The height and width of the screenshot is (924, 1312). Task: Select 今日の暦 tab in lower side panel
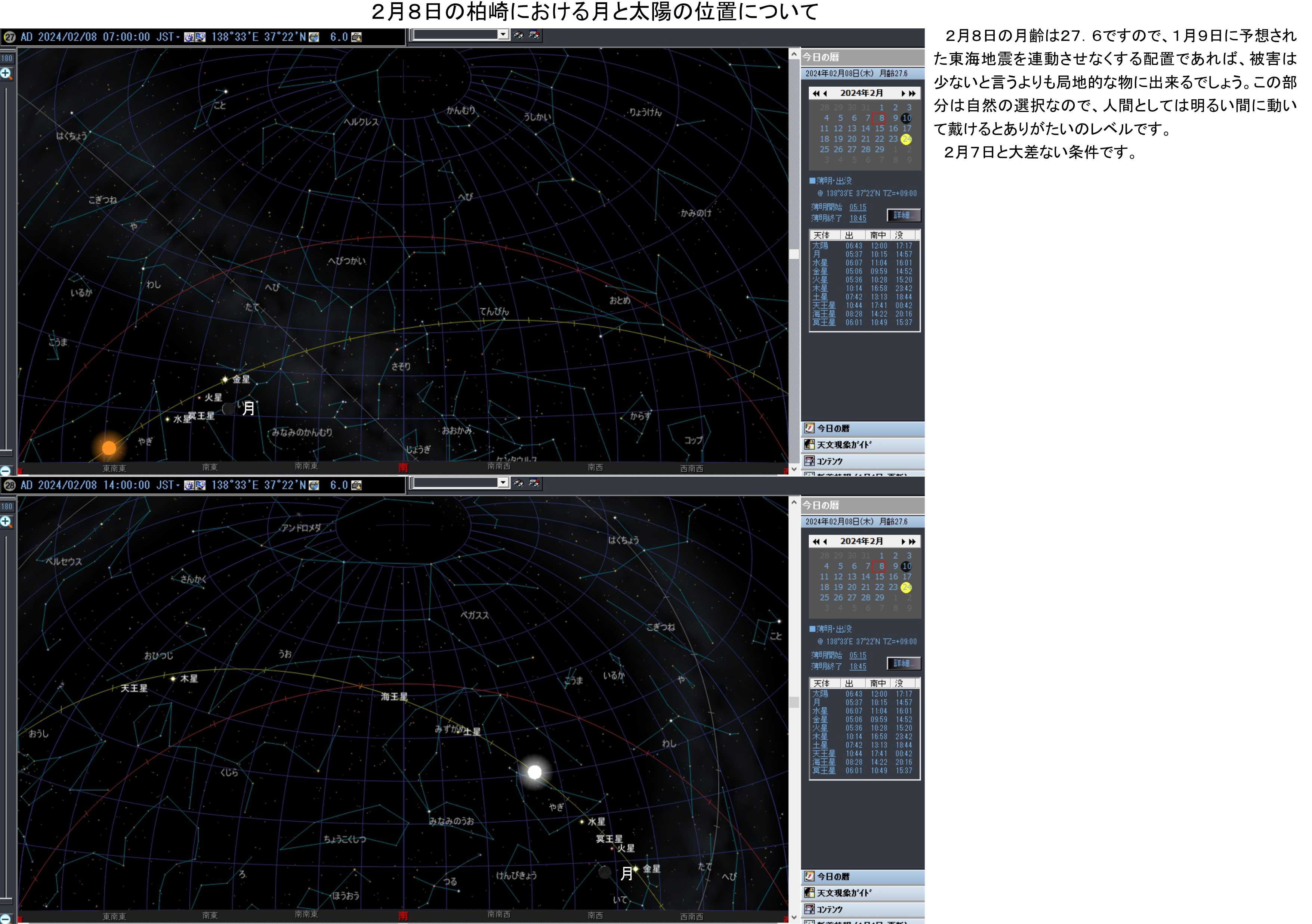[863, 877]
